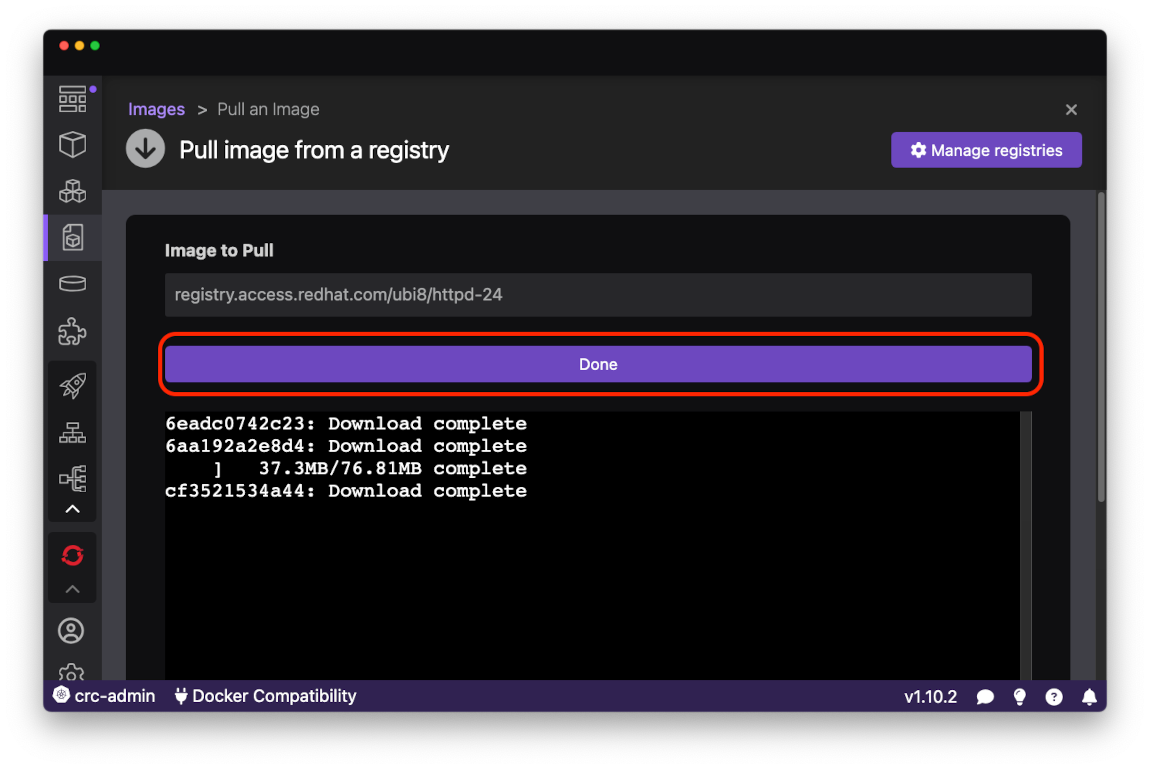
Task: Click the branching tree icon above the chevron
Action: click(x=73, y=479)
